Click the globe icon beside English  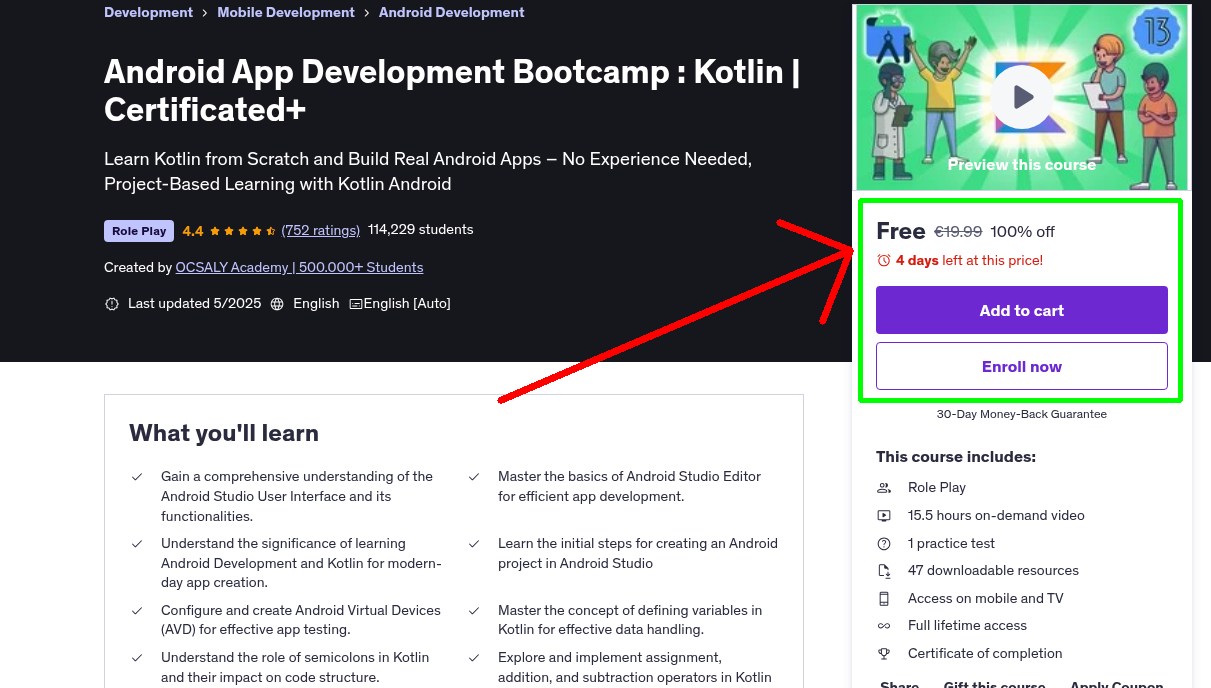coord(277,303)
